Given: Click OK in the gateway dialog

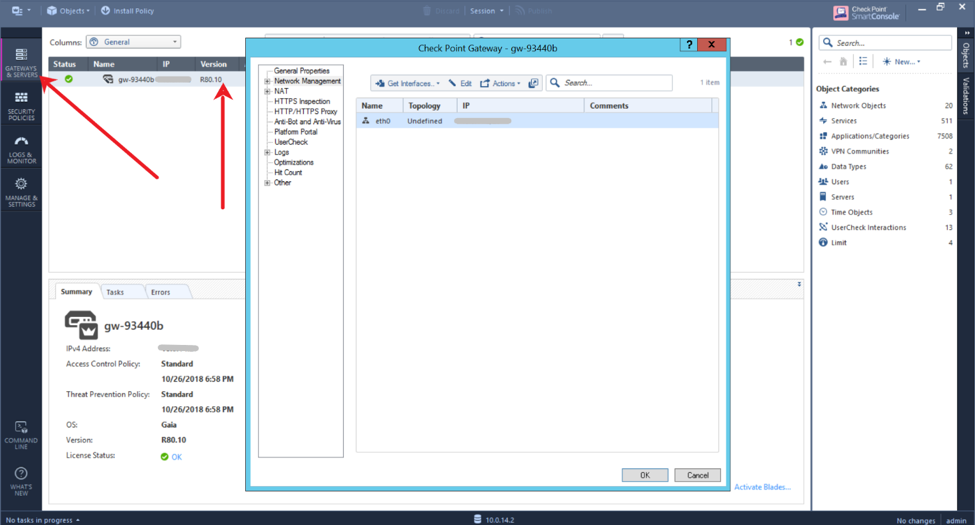Looking at the screenshot, I should tap(645, 475).
